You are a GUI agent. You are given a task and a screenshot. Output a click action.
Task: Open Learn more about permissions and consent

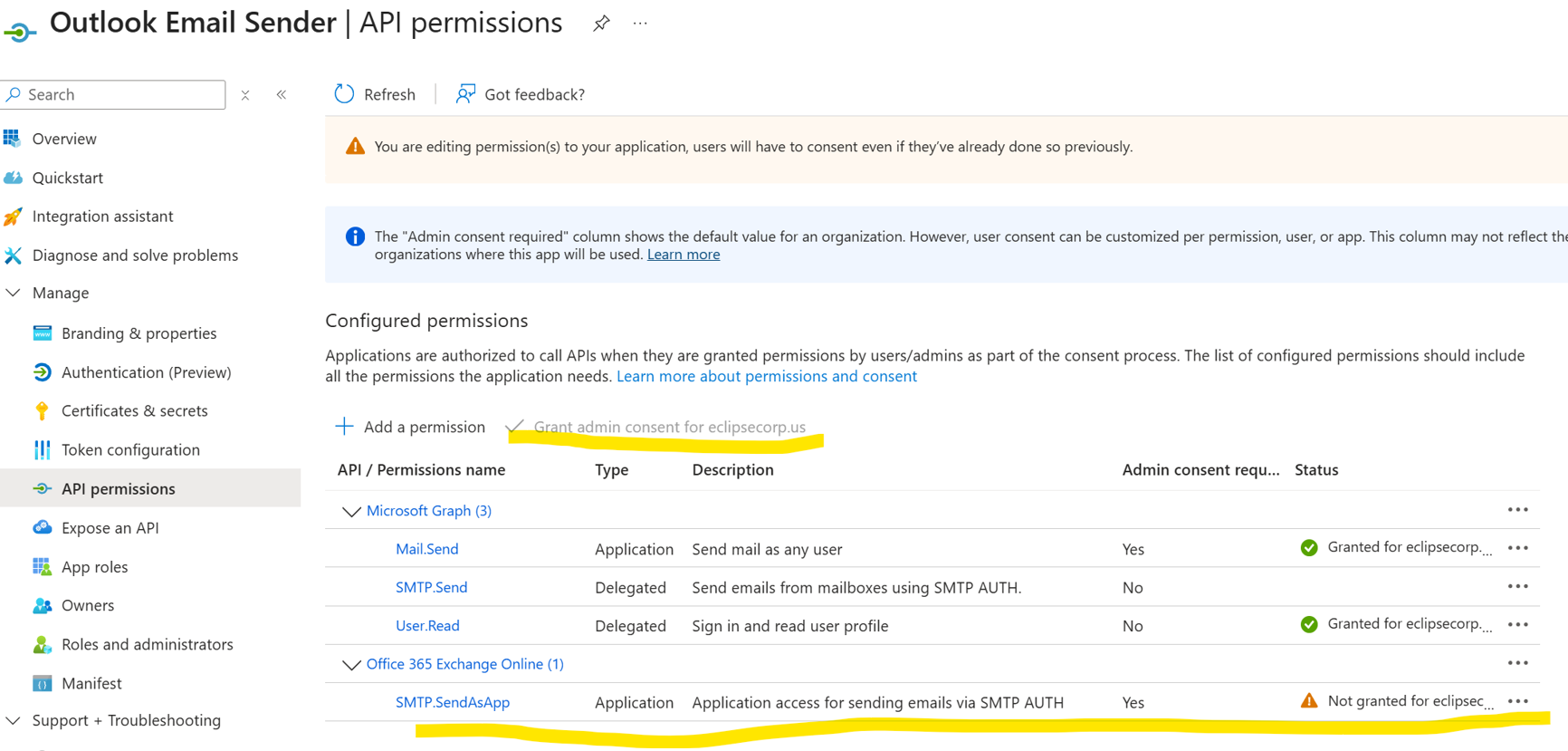[766, 376]
